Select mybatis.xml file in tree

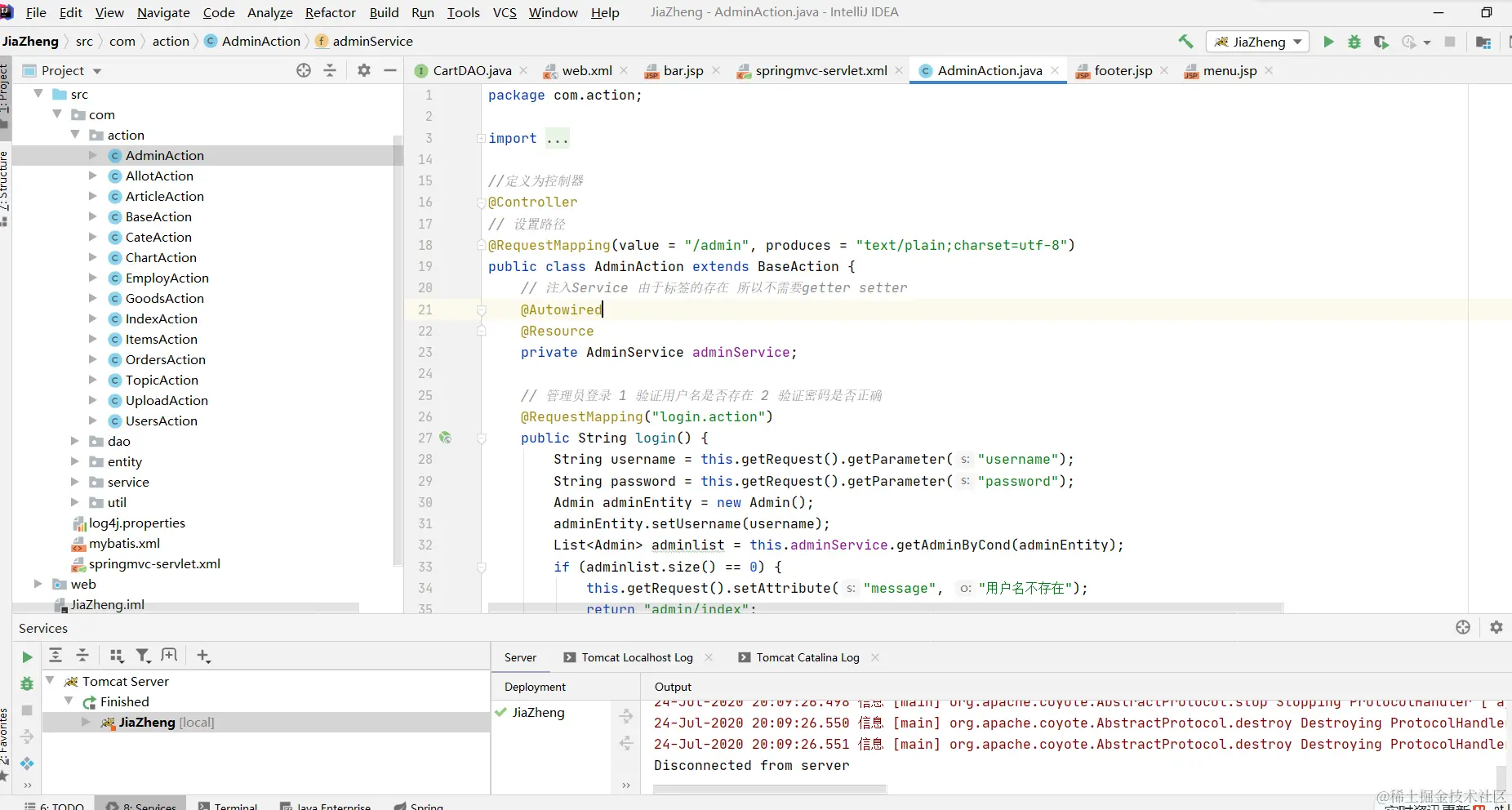pyautogui.click(x=124, y=543)
